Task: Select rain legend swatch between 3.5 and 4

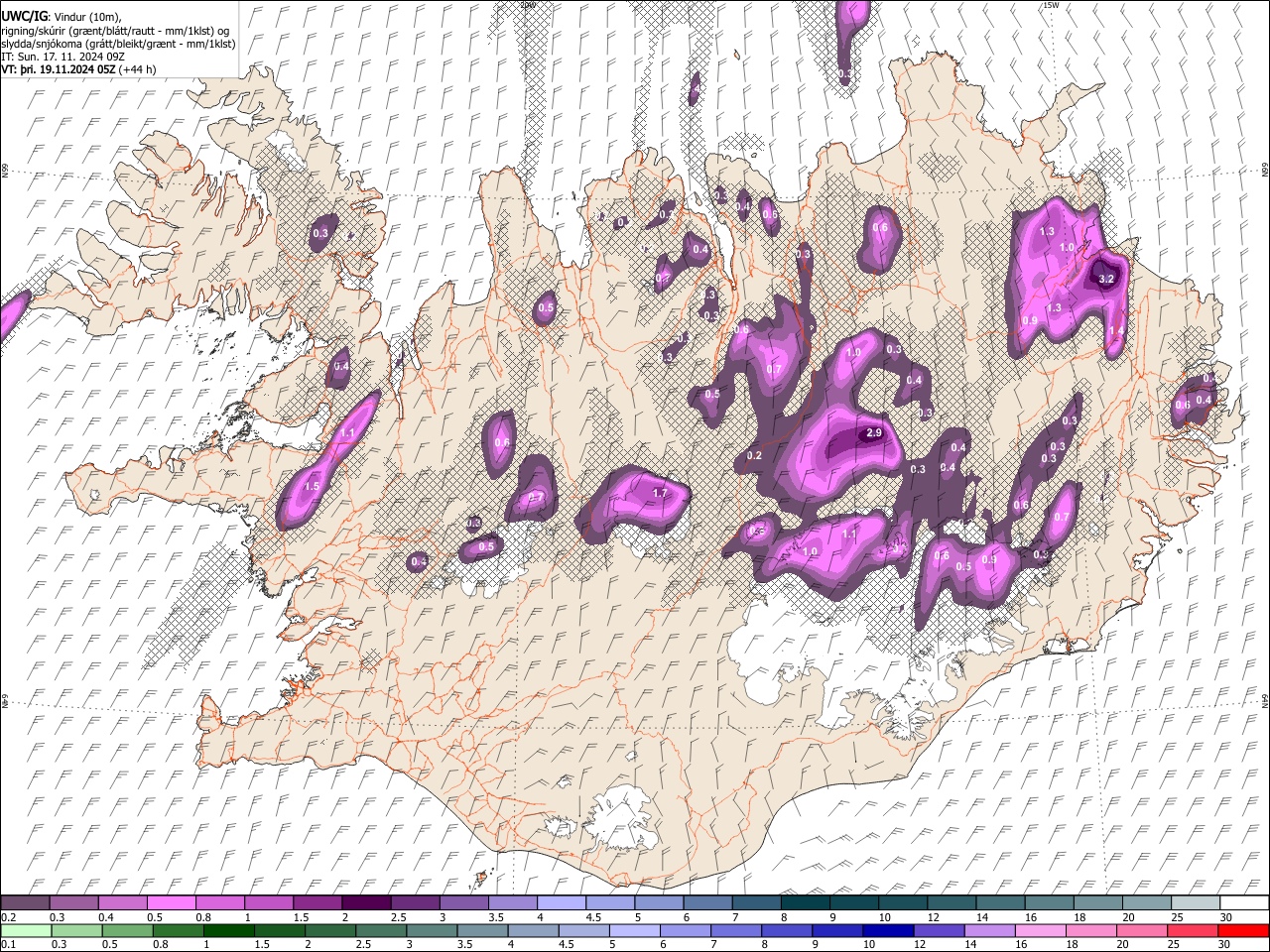Action: pyautogui.click(x=482, y=930)
